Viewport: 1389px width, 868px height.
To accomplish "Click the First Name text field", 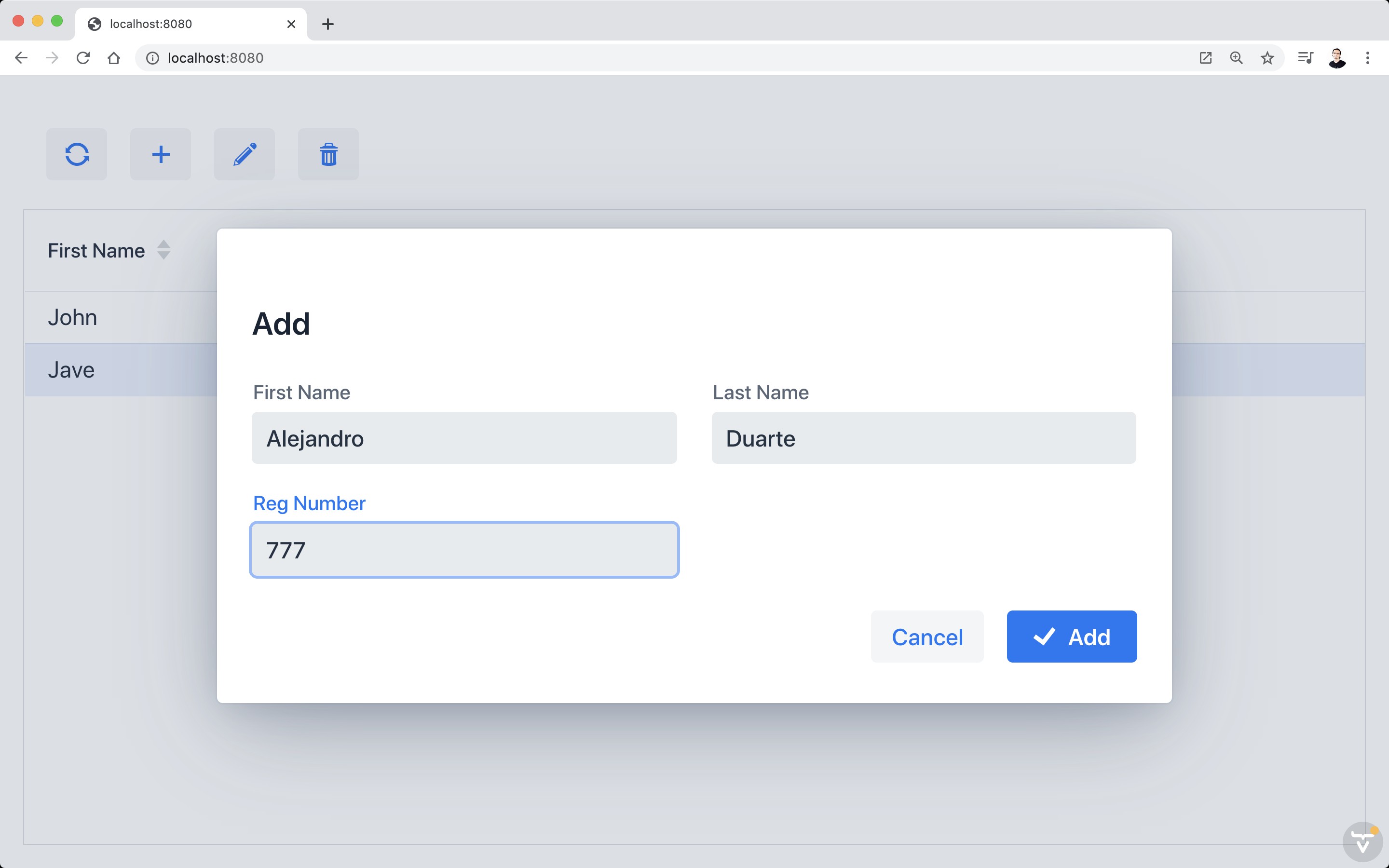I will 464,437.
